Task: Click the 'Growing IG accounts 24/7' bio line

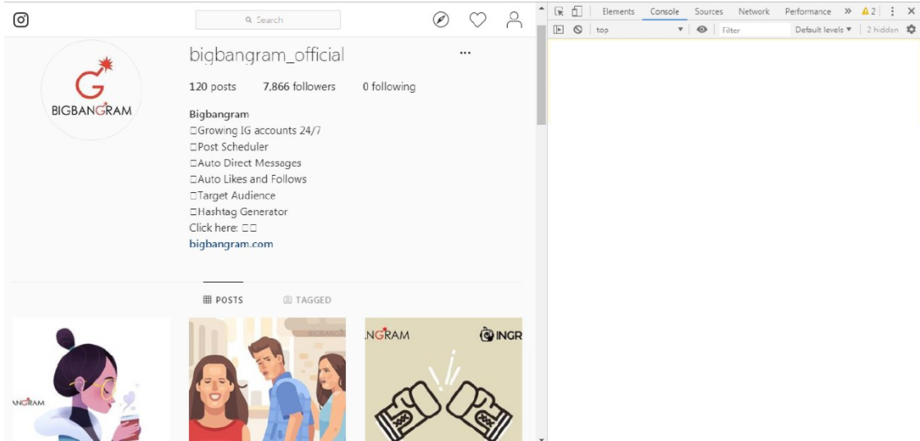Action: [x=255, y=130]
